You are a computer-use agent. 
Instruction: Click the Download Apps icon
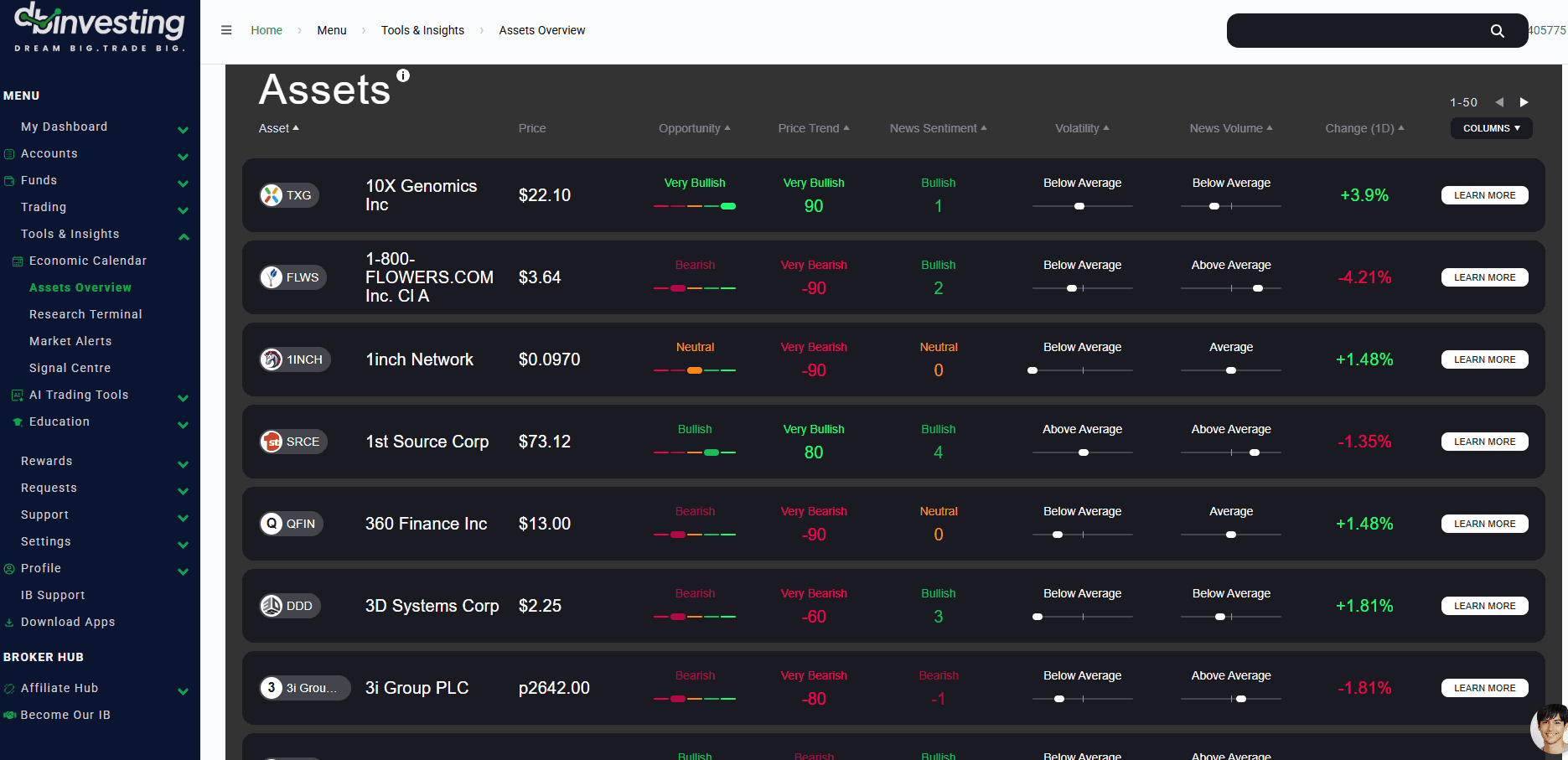click(x=8, y=622)
